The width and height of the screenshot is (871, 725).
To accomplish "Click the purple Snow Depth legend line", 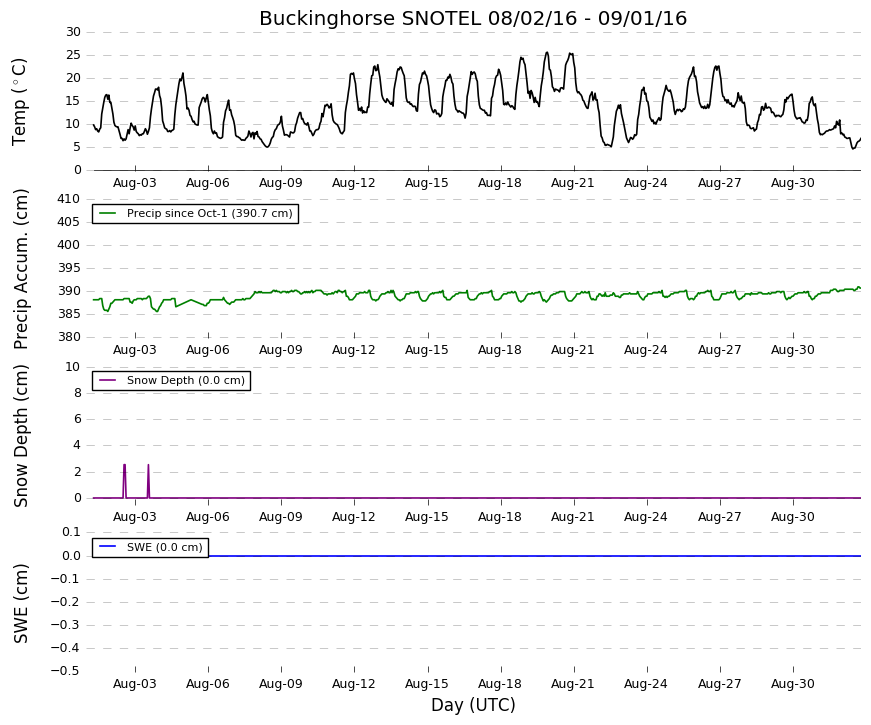I will [107, 381].
